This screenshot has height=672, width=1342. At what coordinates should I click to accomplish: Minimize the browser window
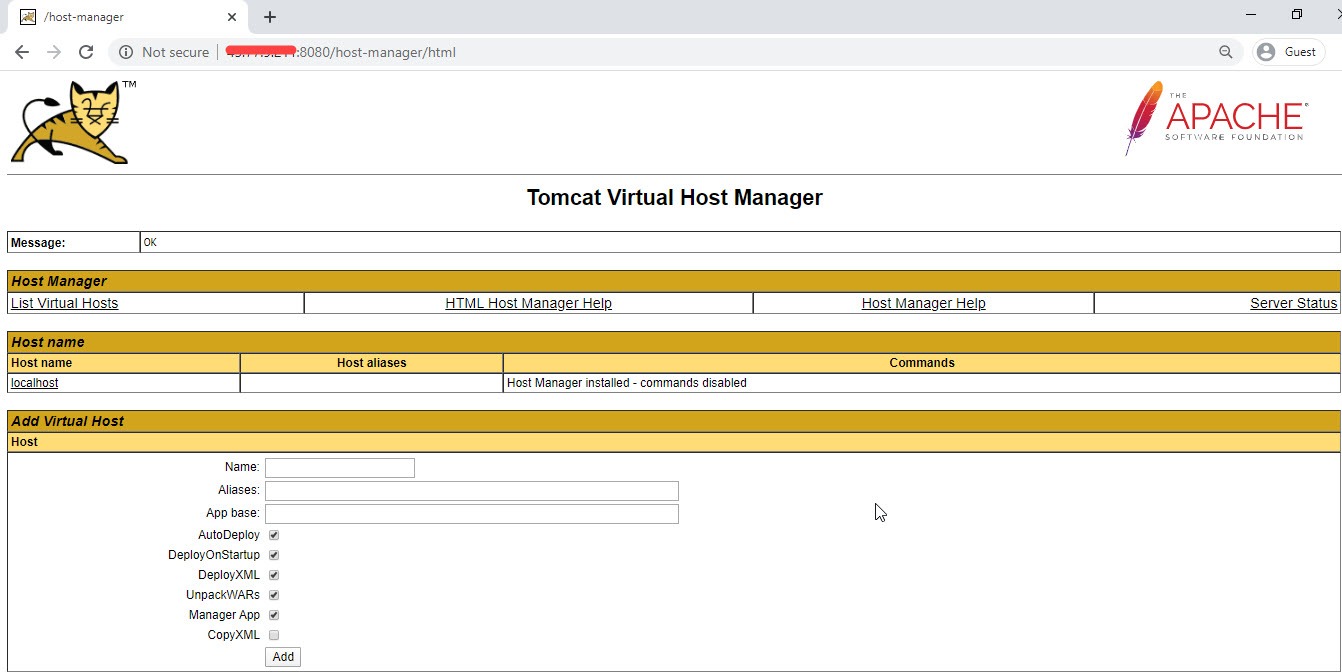click(1253, 14)
